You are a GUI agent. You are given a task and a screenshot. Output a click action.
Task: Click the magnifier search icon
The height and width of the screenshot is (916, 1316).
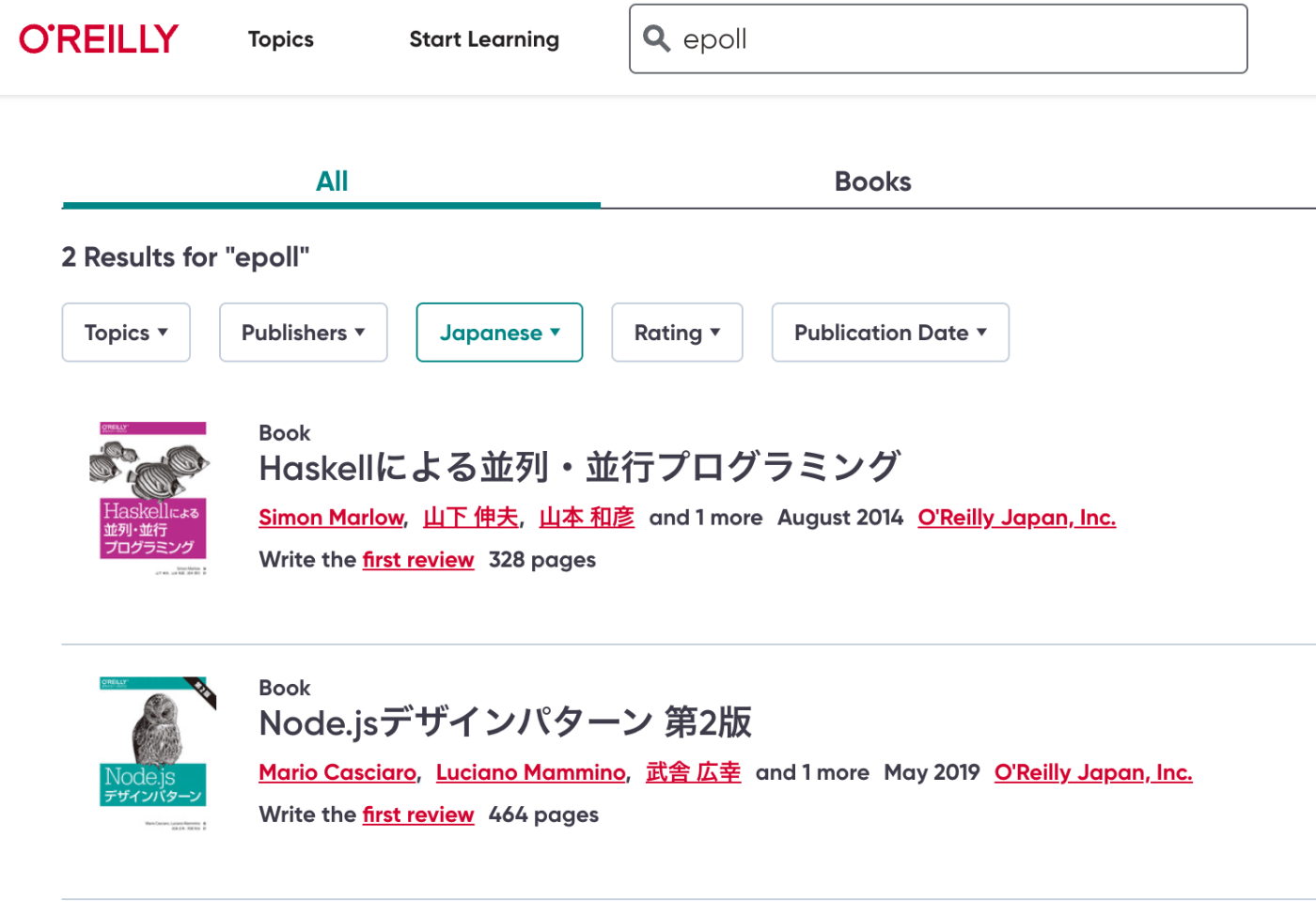(656, 39)
